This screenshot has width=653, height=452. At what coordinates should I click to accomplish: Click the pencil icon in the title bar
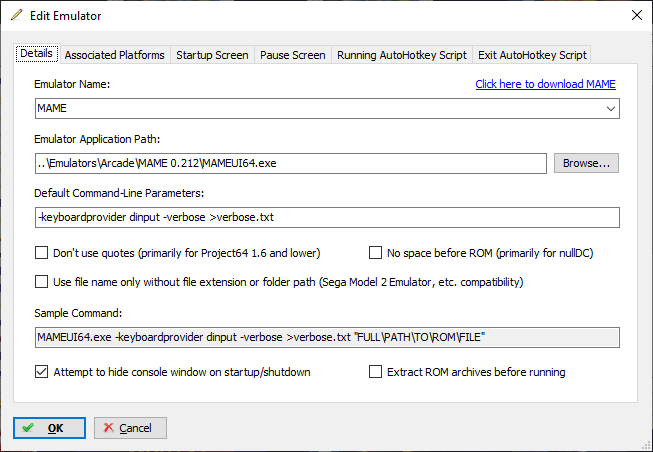[17, 15]
